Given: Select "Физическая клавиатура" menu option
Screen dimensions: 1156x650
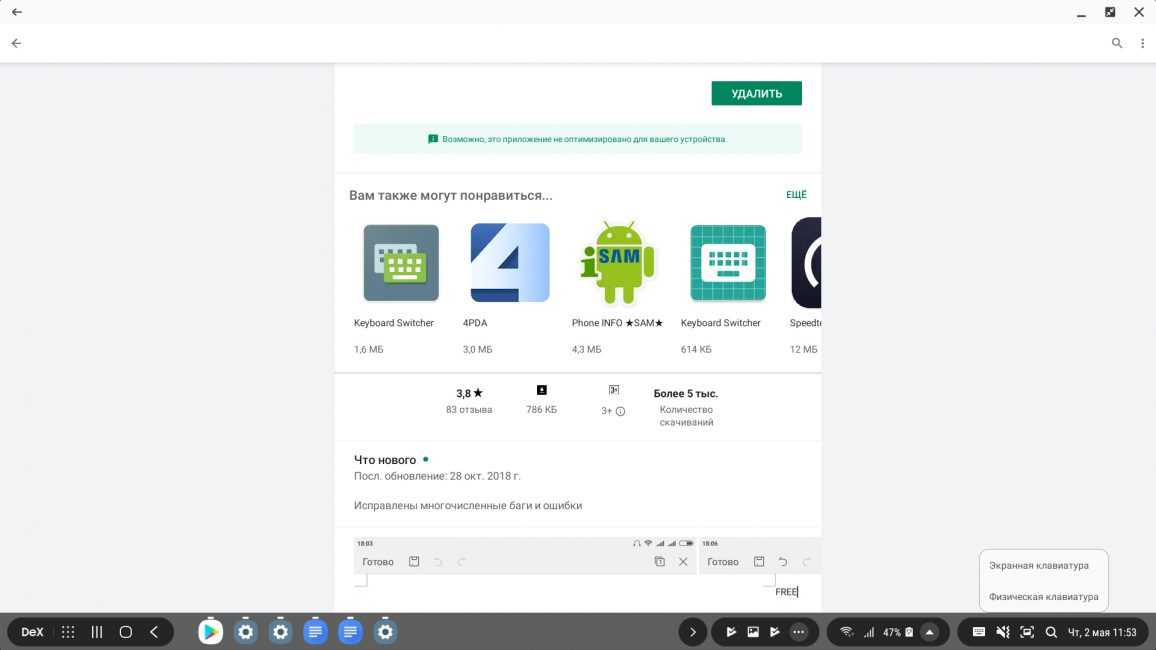Looking at the screenshot, I should [1043, 597].
